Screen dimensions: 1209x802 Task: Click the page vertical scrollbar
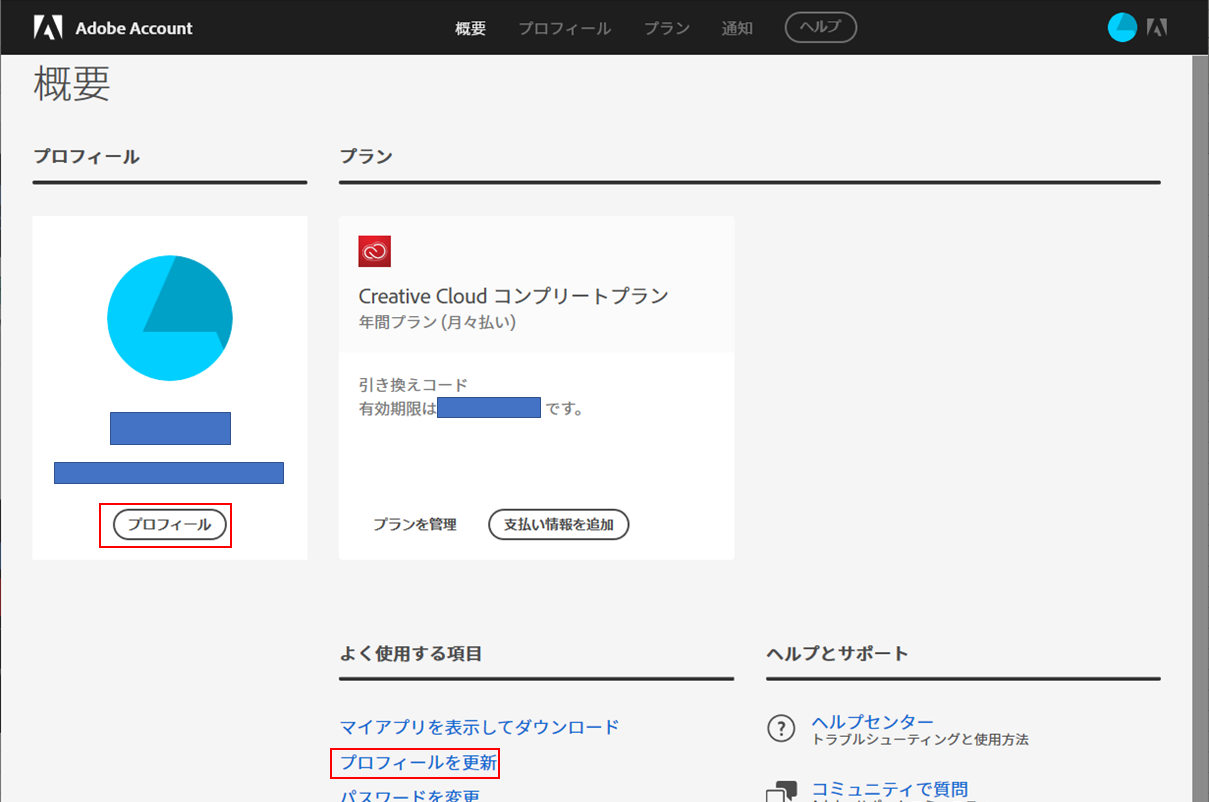[1200, 428]
